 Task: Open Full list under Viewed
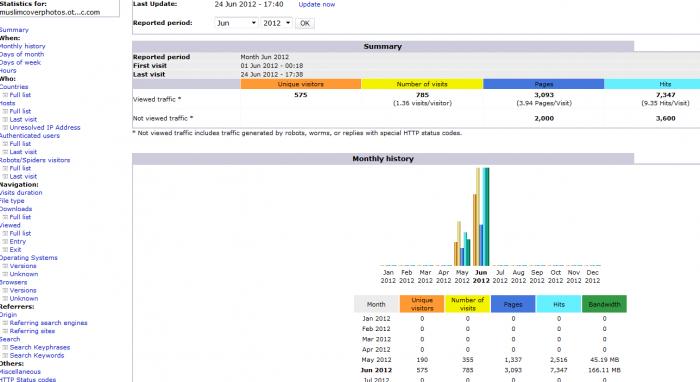coord(20,233)
